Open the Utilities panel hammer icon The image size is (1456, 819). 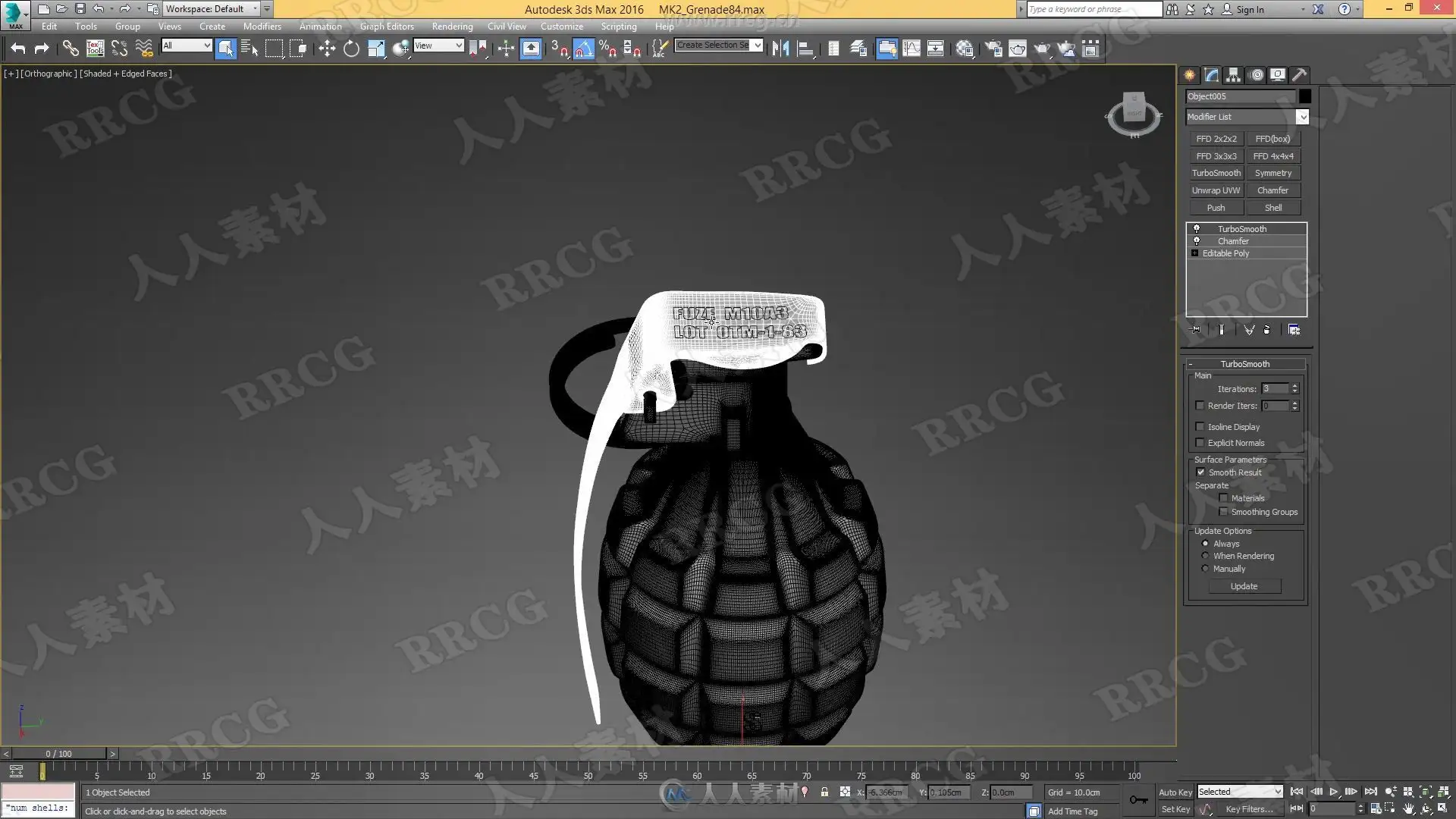[x=1300, y=74]
